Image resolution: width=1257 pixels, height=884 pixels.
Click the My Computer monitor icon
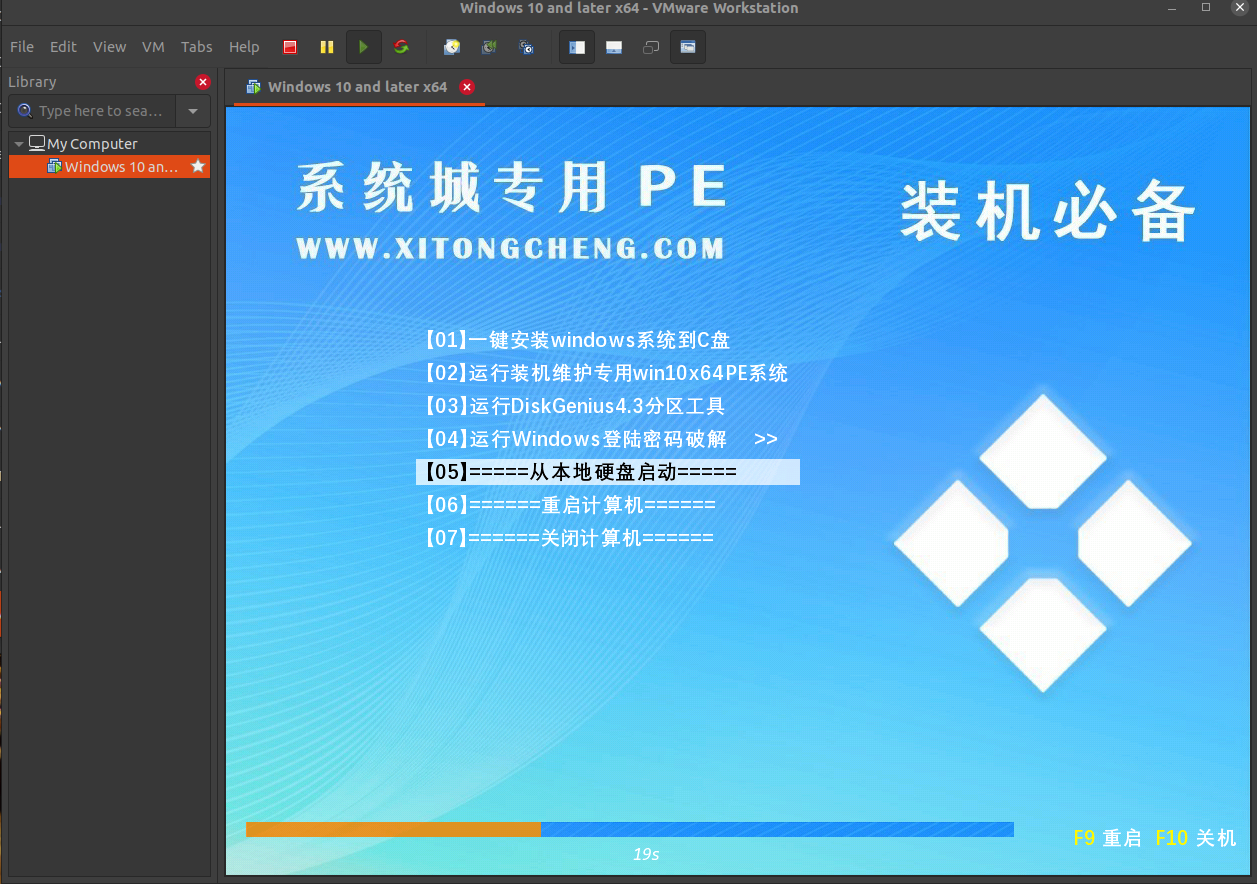(x=37, y=143)
